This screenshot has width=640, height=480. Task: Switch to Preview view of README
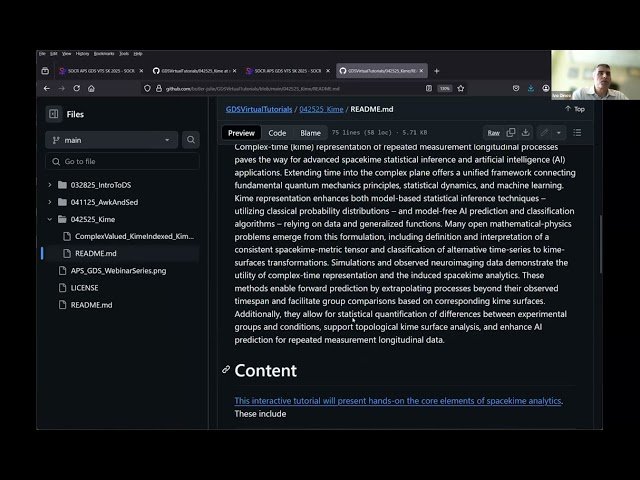pos(242,133)
